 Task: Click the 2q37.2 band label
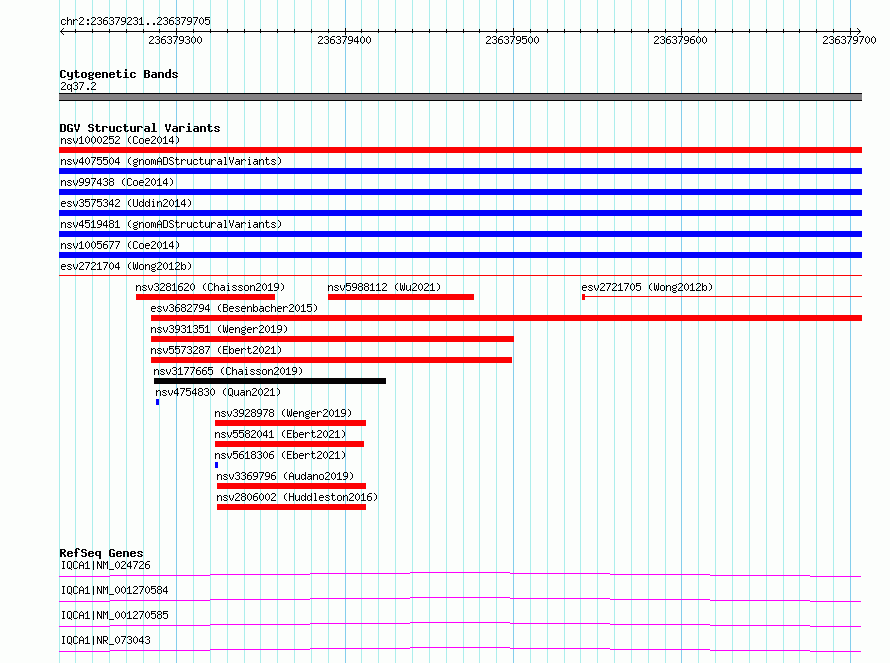[x=78, y=86]
